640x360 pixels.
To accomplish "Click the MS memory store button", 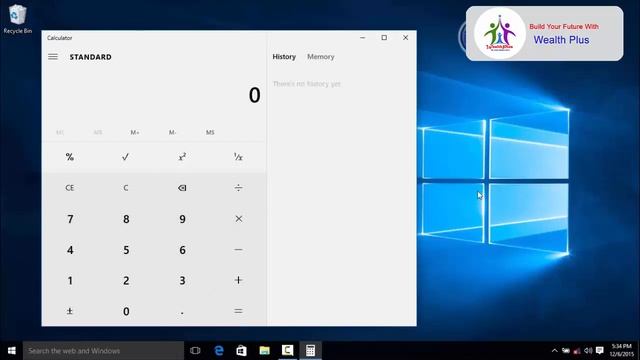I will (x=210, y=132).
